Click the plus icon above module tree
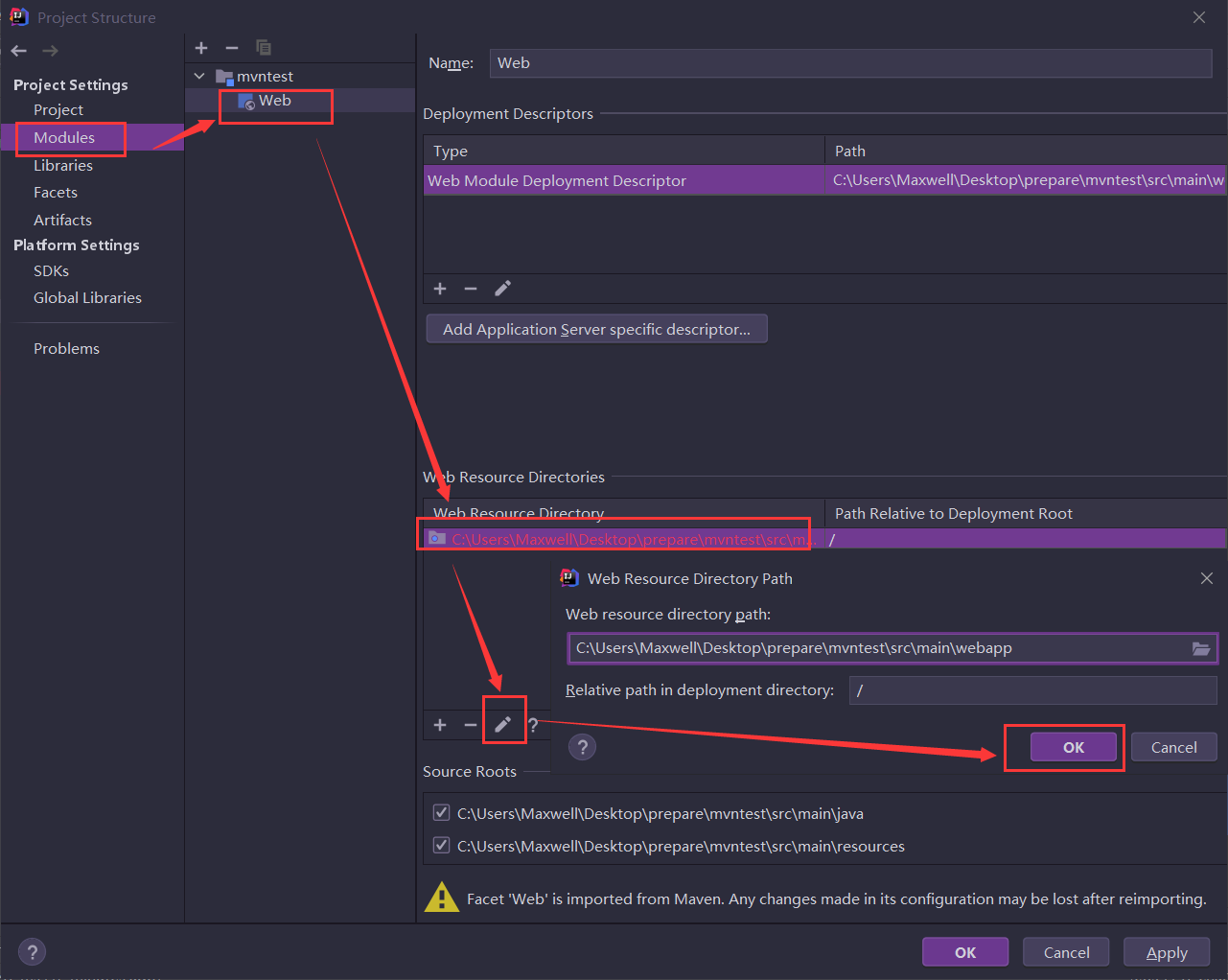 click(x=201, y=48)
